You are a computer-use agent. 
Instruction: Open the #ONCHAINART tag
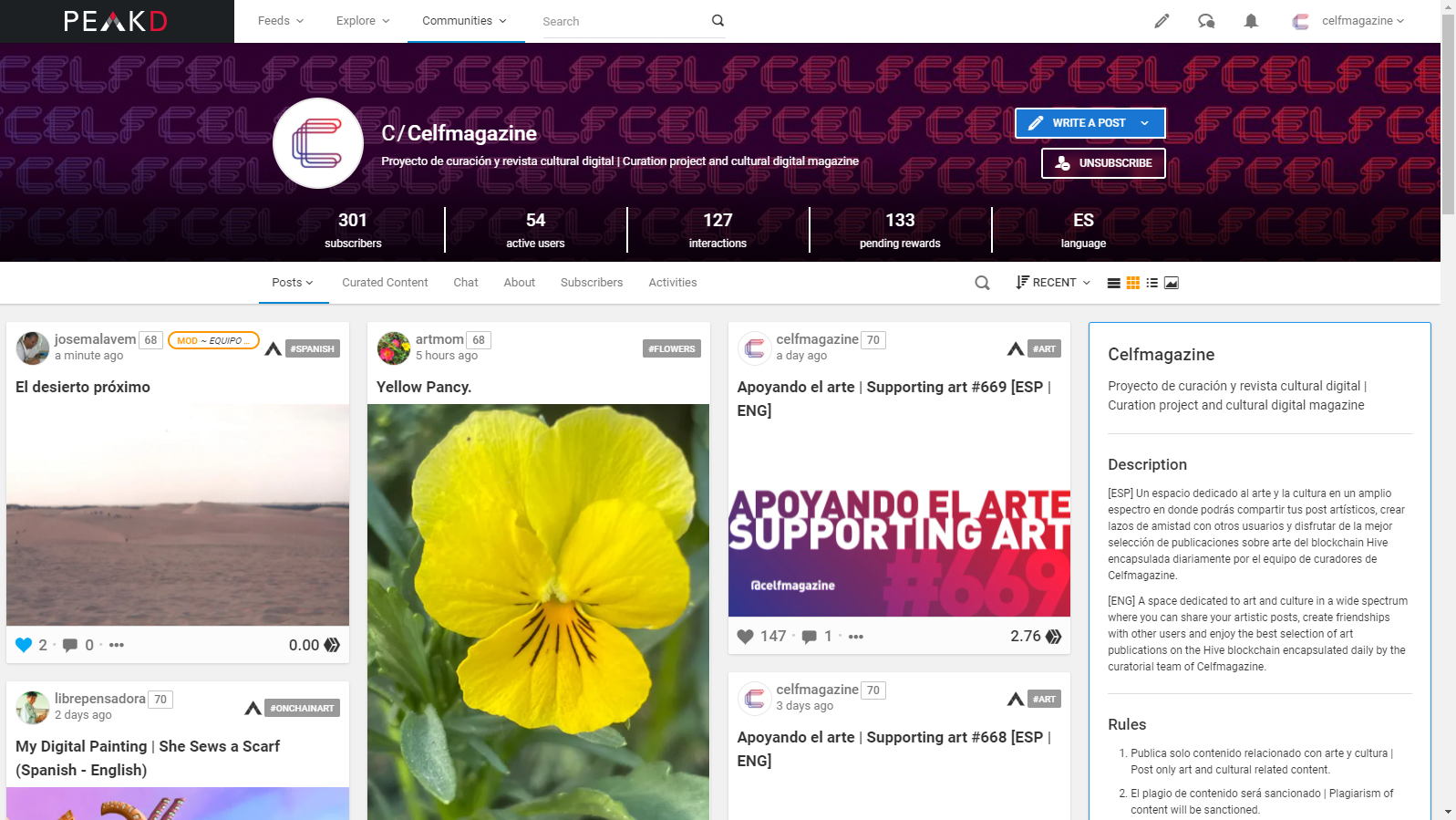point(303,708)
